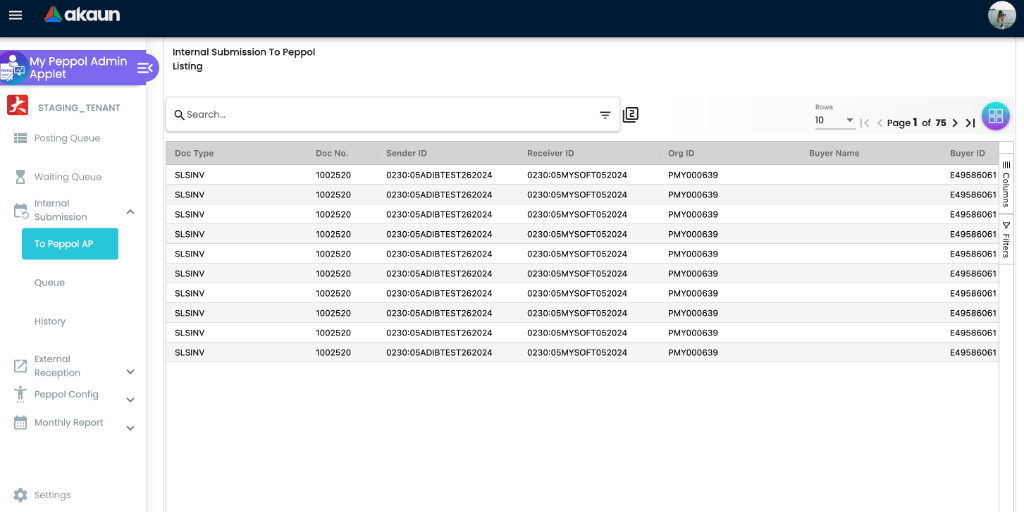Open the History submenu item
Screen dimensions: 1024x512
tap(50, 321)
